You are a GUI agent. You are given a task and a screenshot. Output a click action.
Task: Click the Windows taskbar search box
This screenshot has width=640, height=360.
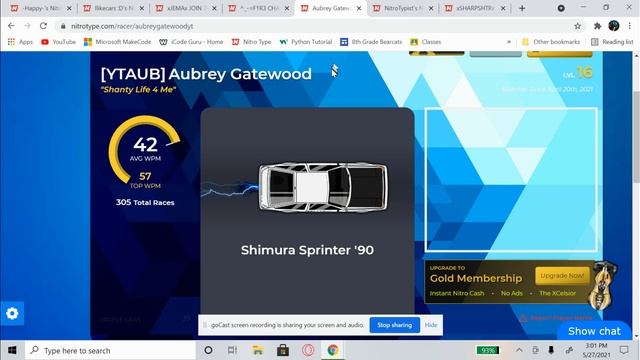110,350
